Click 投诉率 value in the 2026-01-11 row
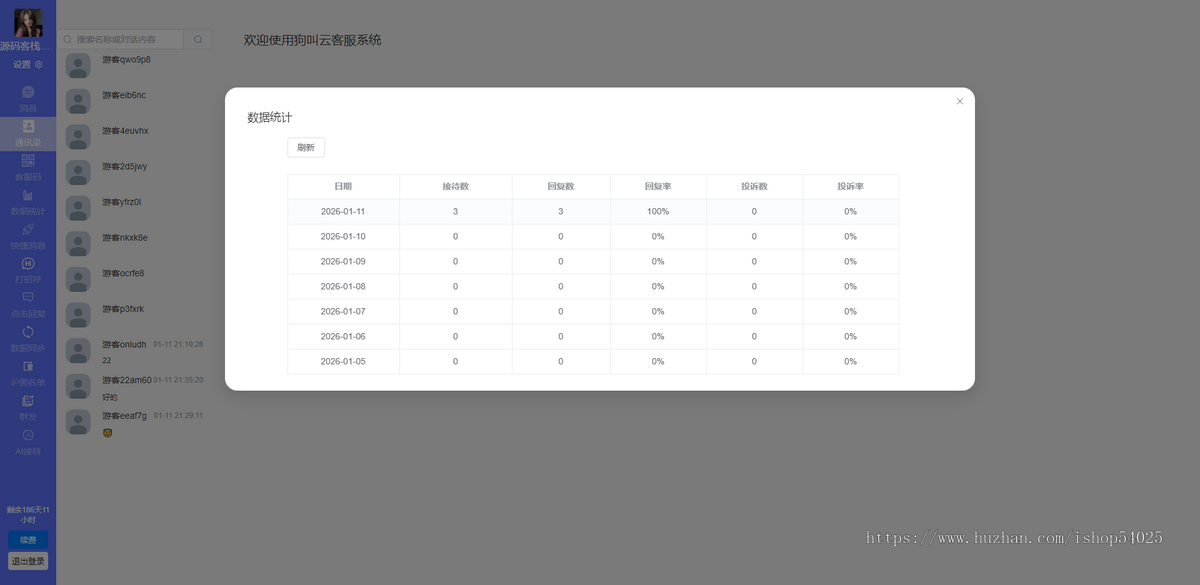Viewport: 1200px width, 585px height. (850, 212)
